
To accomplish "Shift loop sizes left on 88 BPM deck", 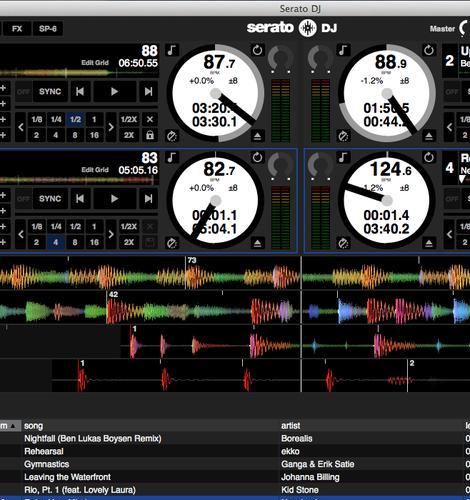I will pyautogui.click(x=21, y=127).
